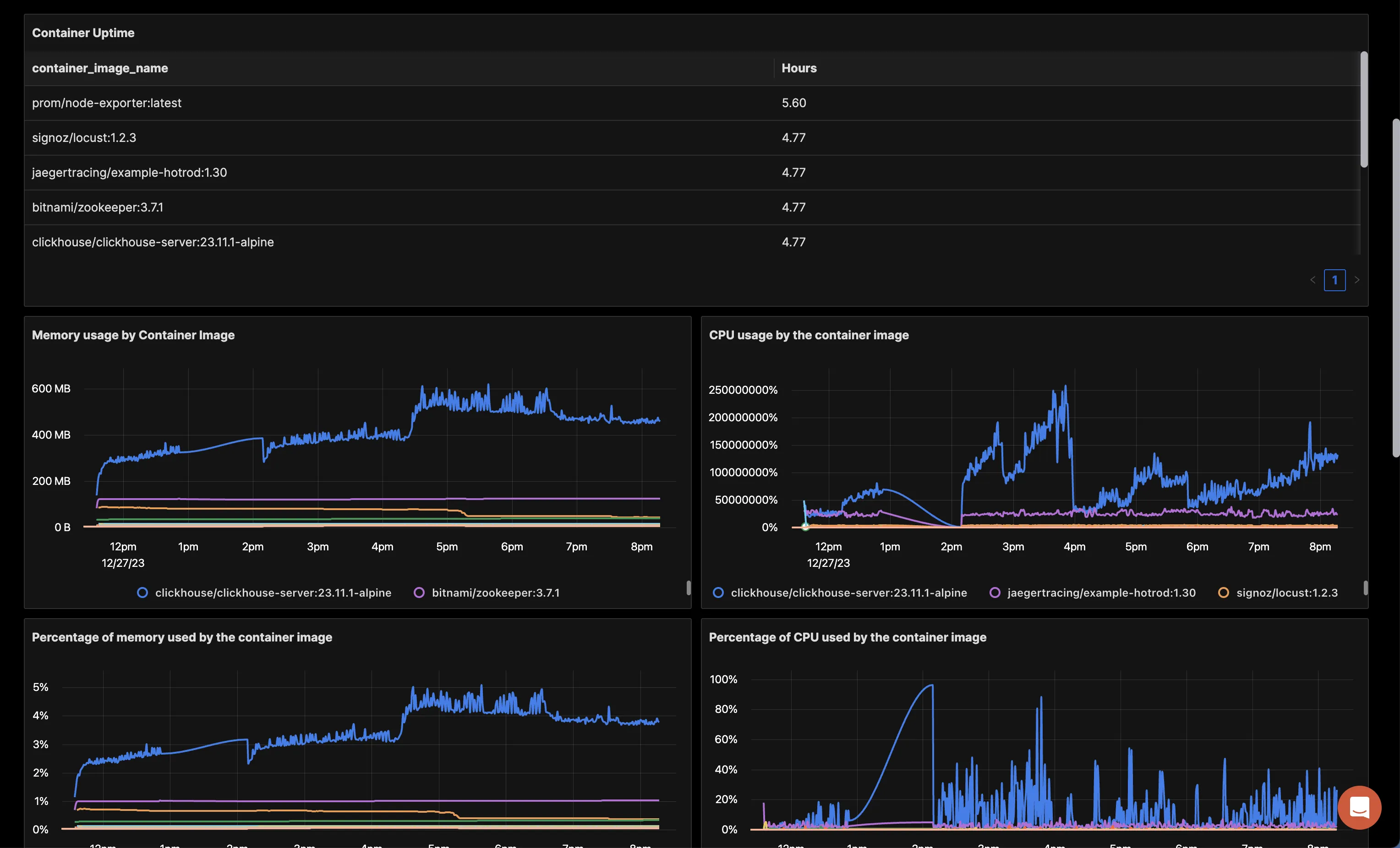Go to previous page arrow in Container Uptime
Viewport: 1400px width, 848px height.
pyautogui.click(x=1312, y=280)
